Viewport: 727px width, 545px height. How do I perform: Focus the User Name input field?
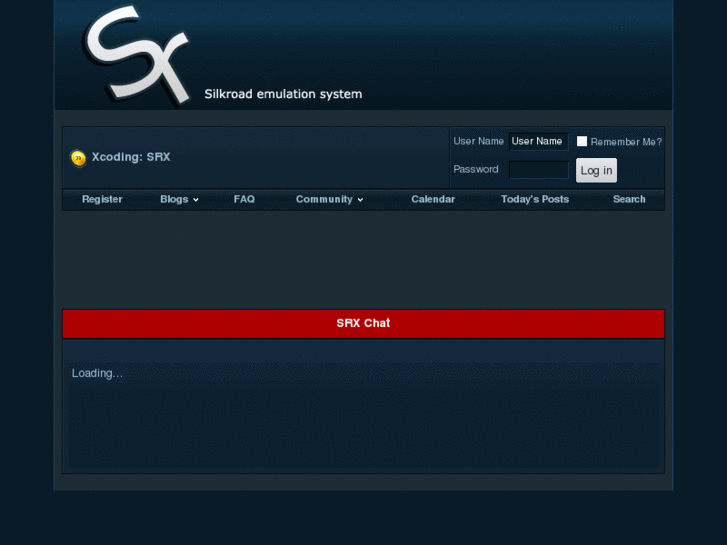pyautogui.click(x=538, y=141)
